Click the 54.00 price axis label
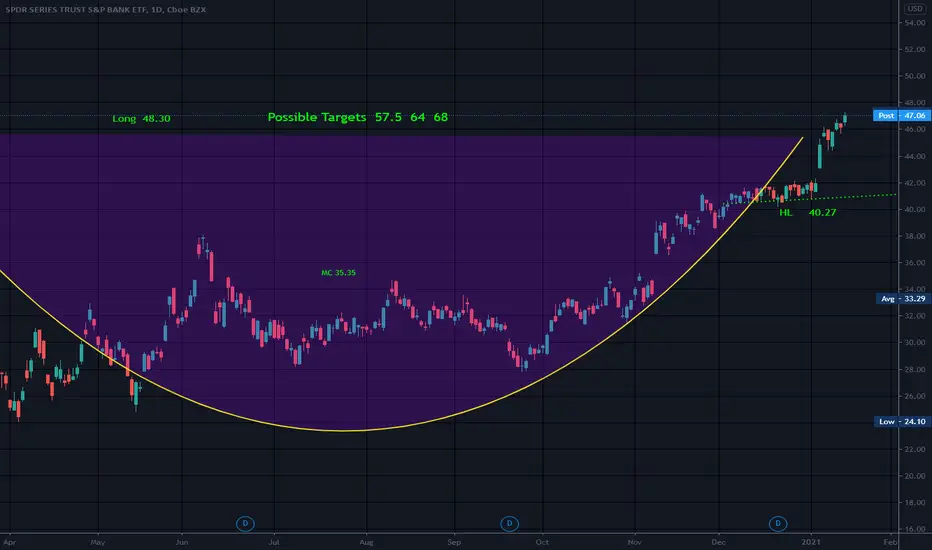The image size is (932, 550). pos(915,23)
